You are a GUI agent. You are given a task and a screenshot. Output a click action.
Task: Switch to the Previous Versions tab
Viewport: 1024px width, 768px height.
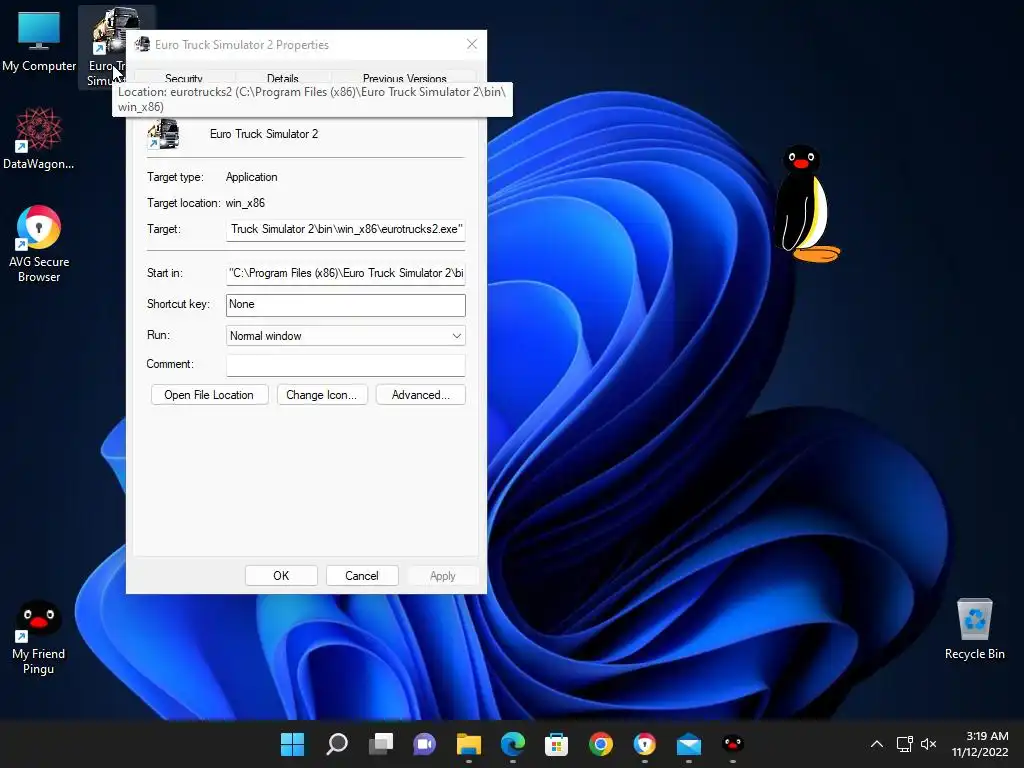click(404, 78)
